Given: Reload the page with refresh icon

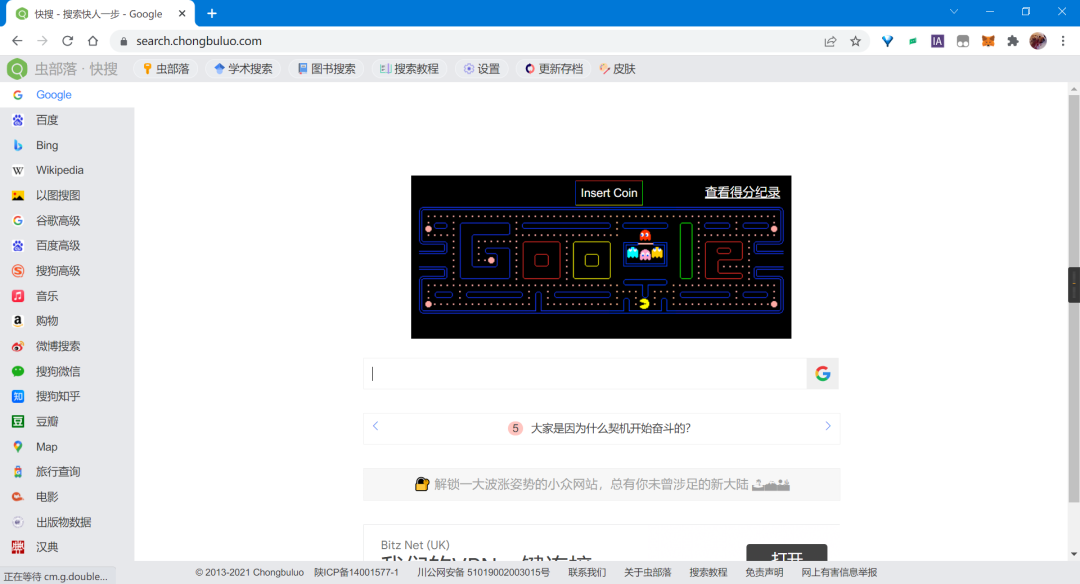Looking at the screenshot, I should [68, 41].
